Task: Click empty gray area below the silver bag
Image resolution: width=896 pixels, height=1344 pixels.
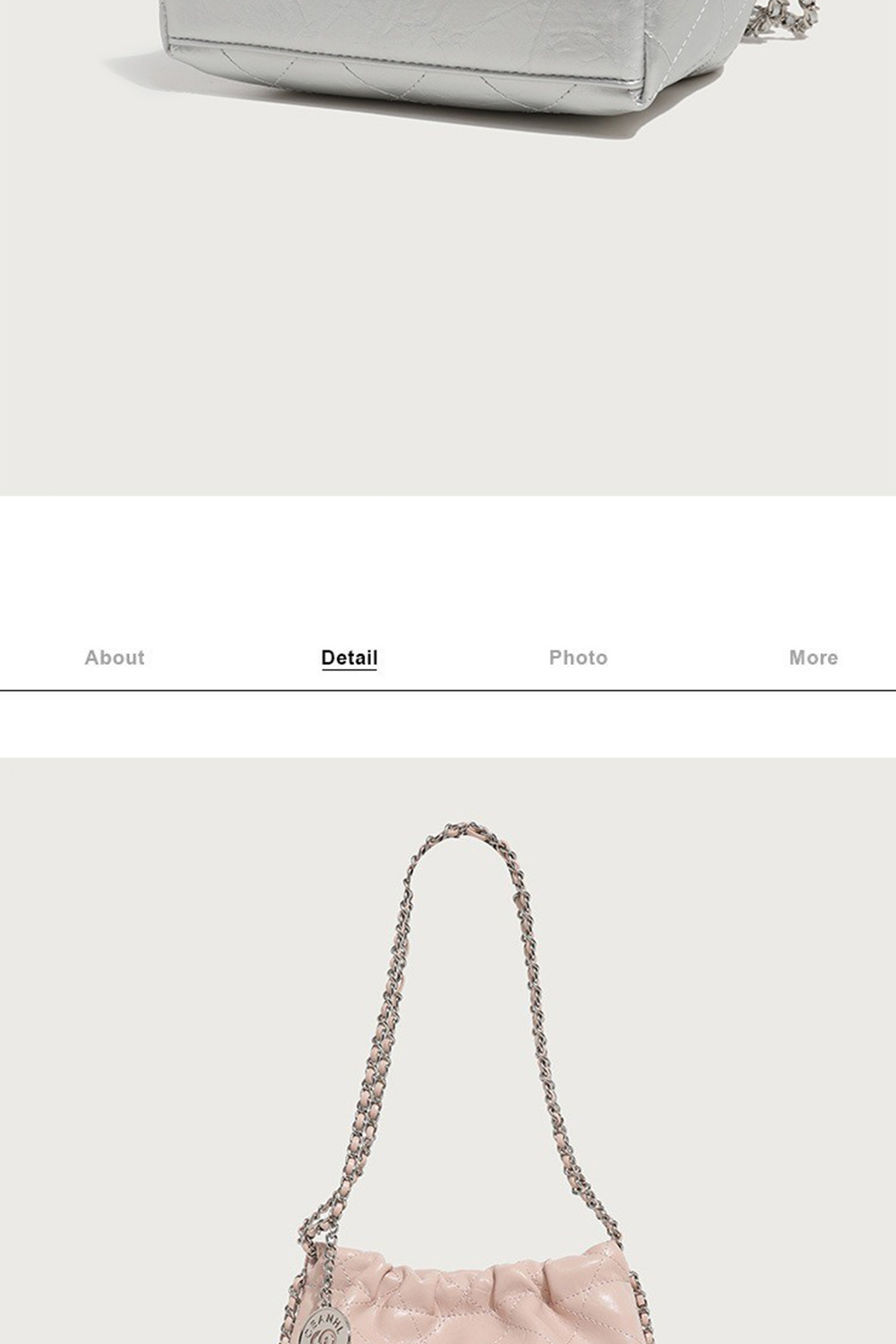Action: [x=448, y=314]
